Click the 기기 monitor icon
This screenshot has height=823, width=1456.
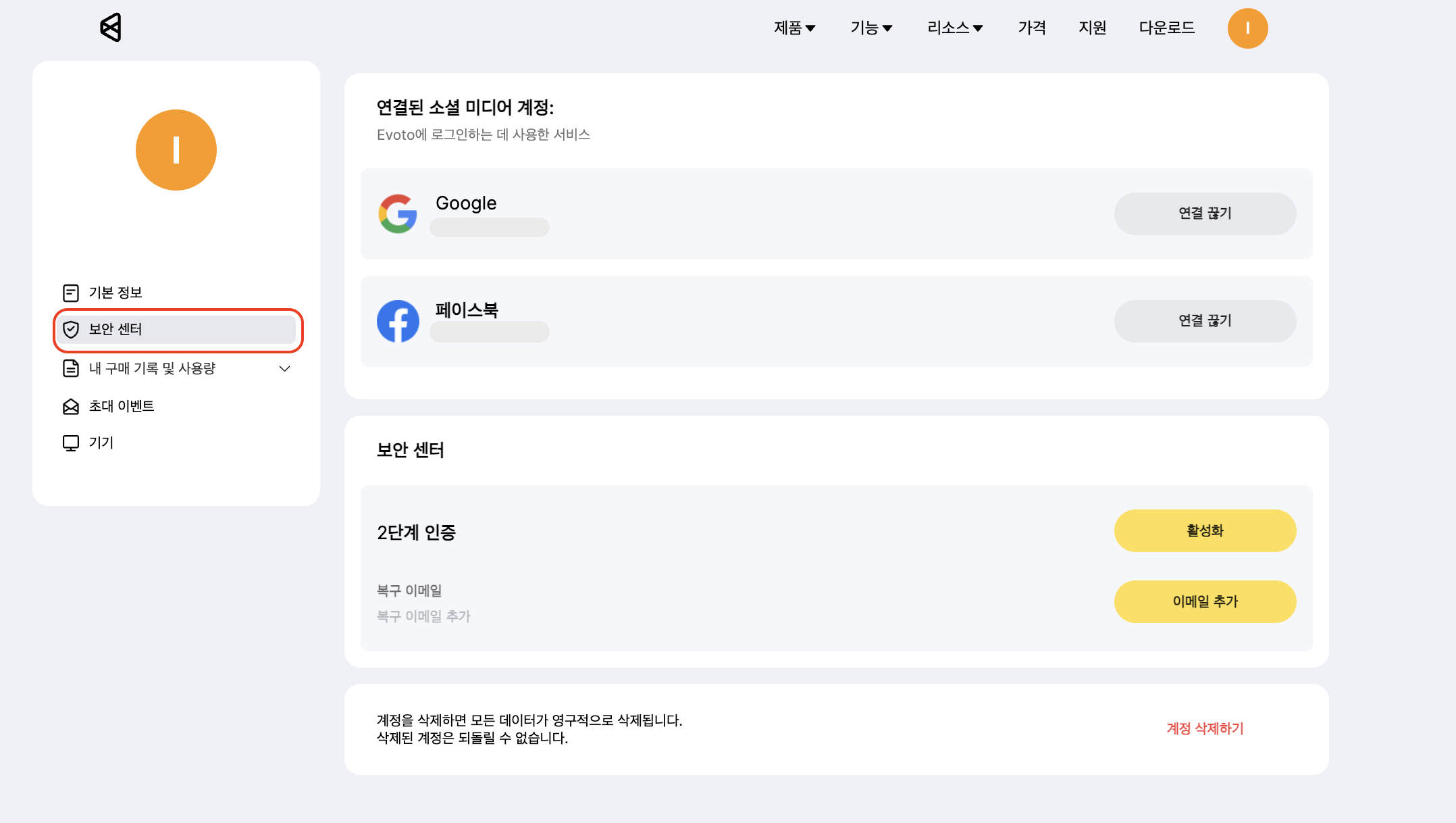click(71, 443)
